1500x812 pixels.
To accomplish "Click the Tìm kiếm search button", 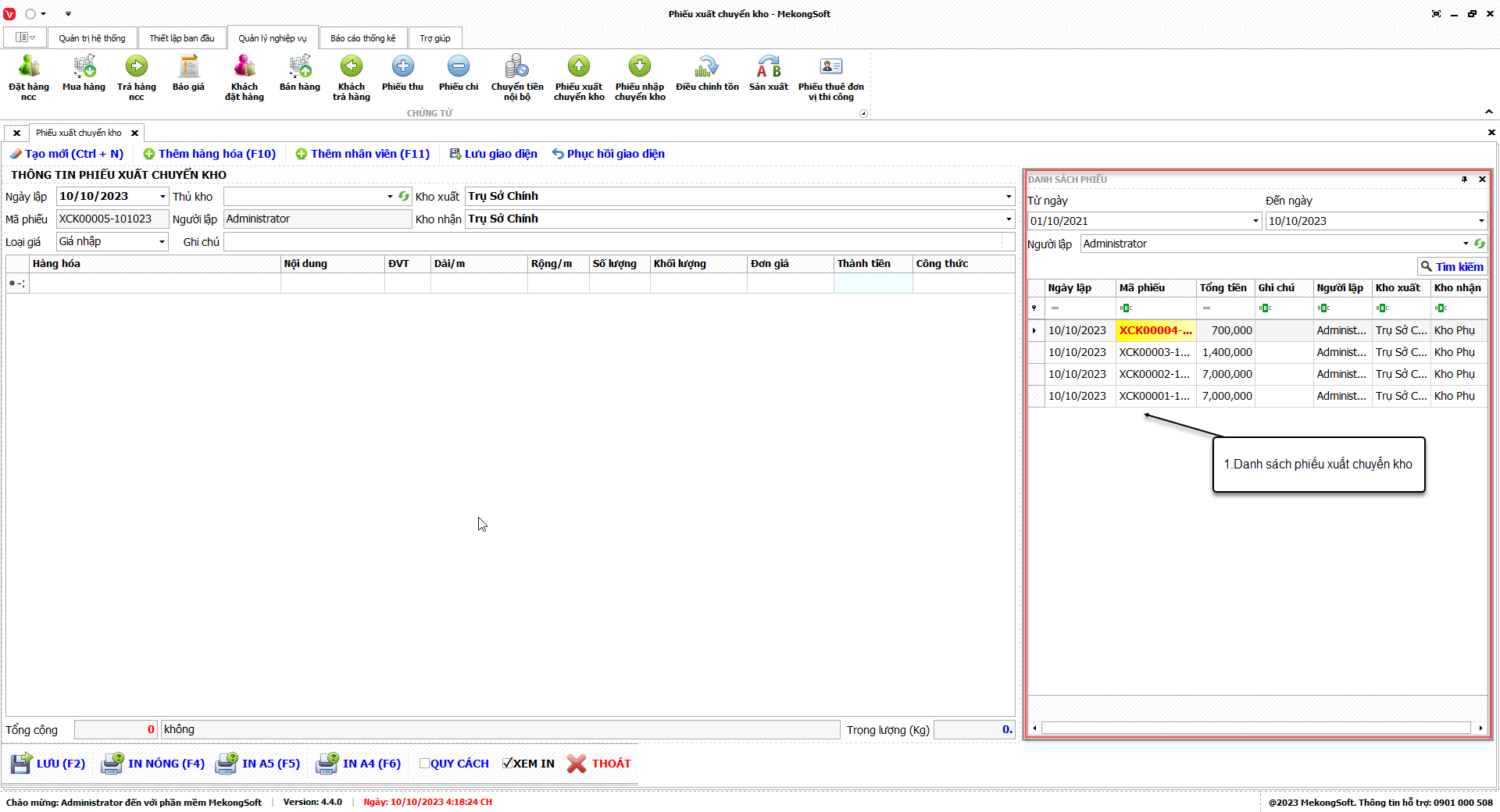I will pos(1452,267).
